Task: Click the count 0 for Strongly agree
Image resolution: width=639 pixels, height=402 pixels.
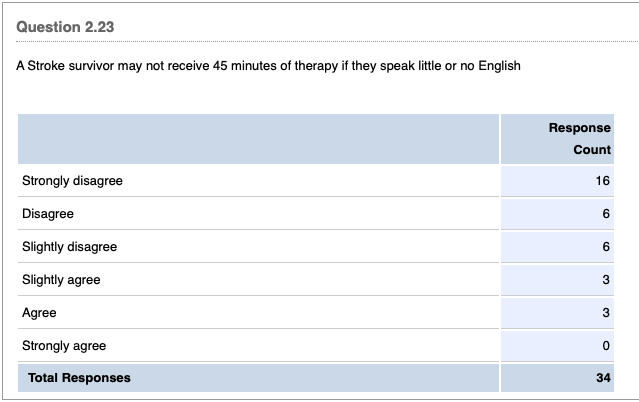Action: [x=606, y=346]
